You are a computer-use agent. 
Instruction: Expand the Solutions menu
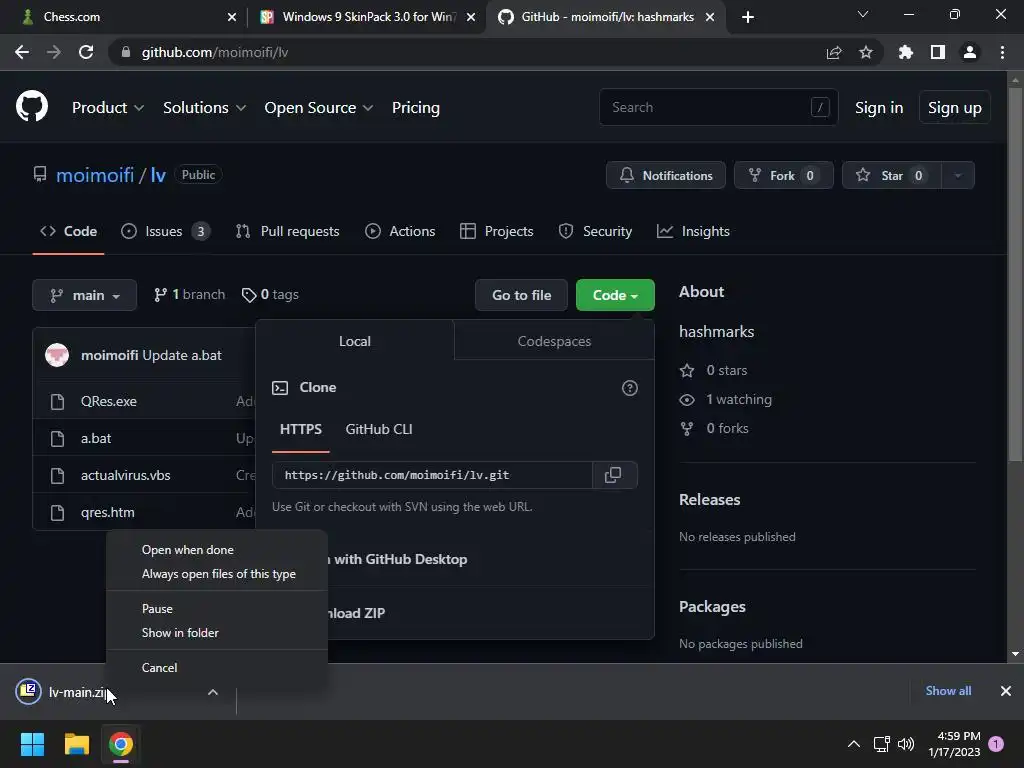tap(204, 107)
